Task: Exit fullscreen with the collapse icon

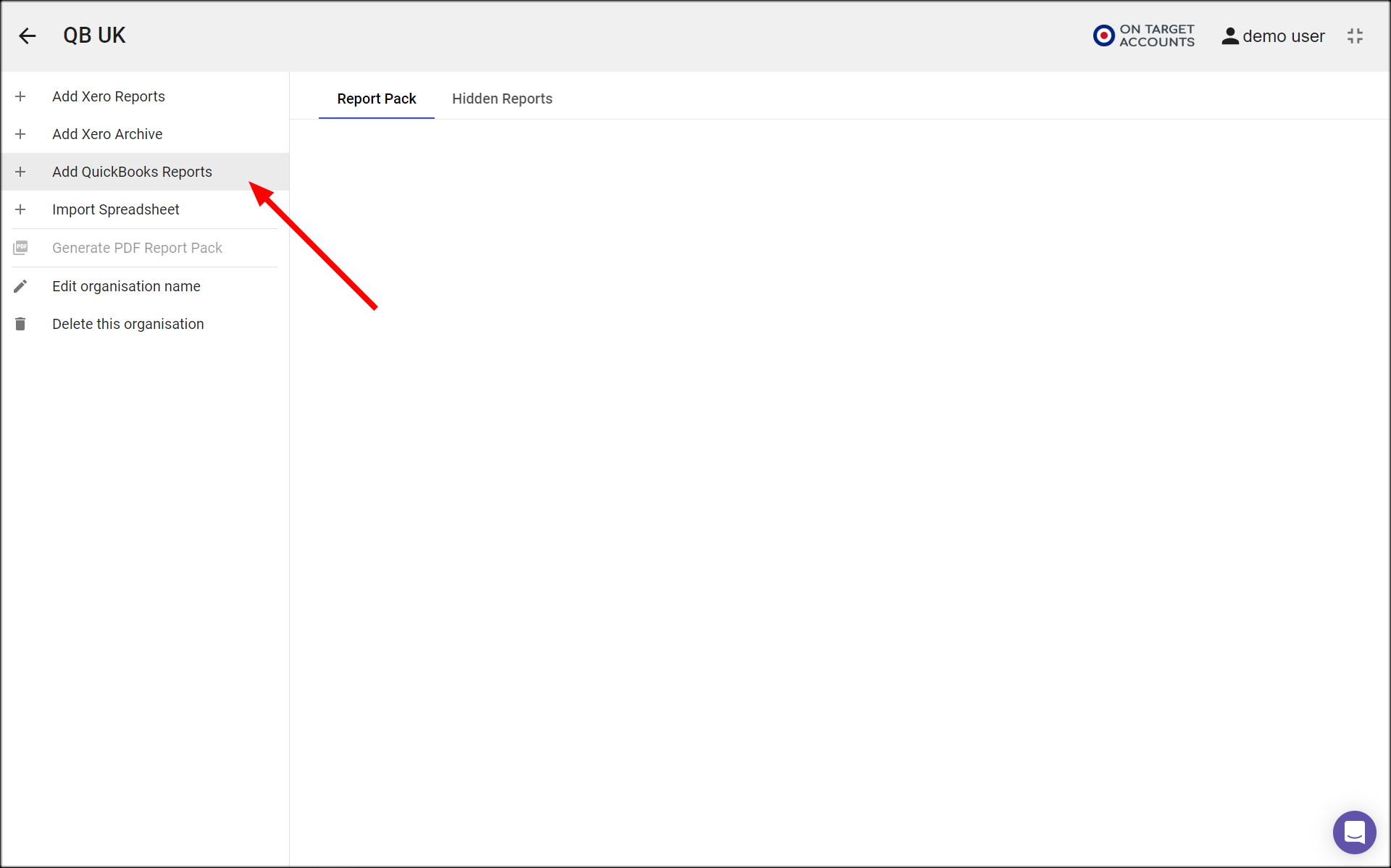Action: [x=1356, y=36]
